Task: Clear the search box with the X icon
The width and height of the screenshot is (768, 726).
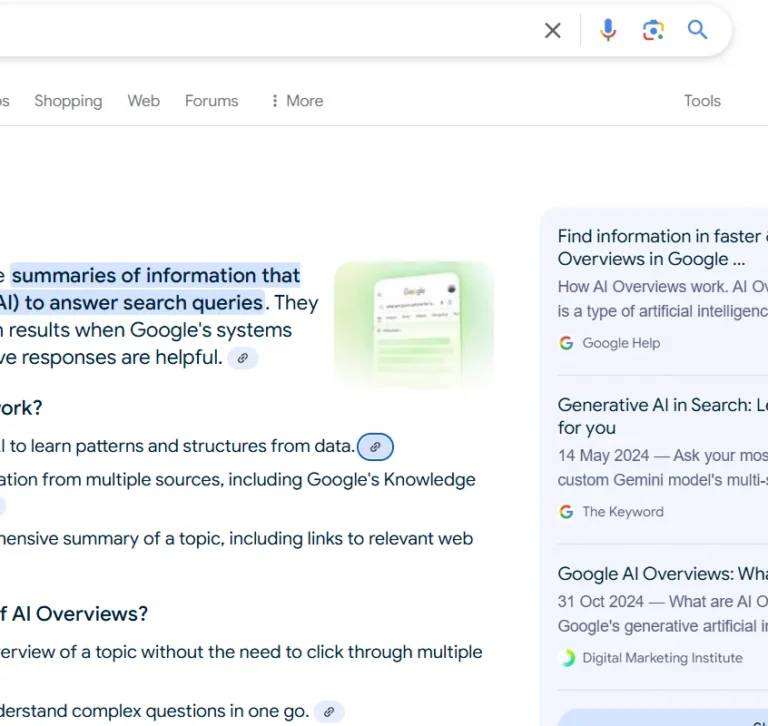Action: [552, 30]
